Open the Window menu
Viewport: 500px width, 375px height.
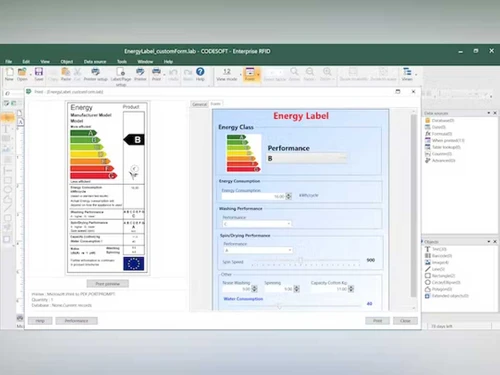(x=145, y=62)
